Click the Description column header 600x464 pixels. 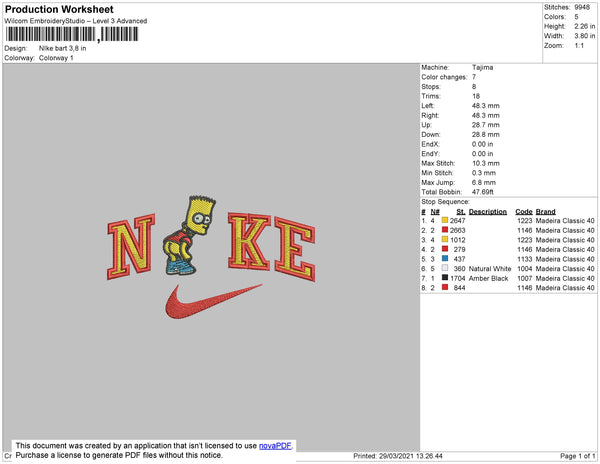[x=488, y=212]
